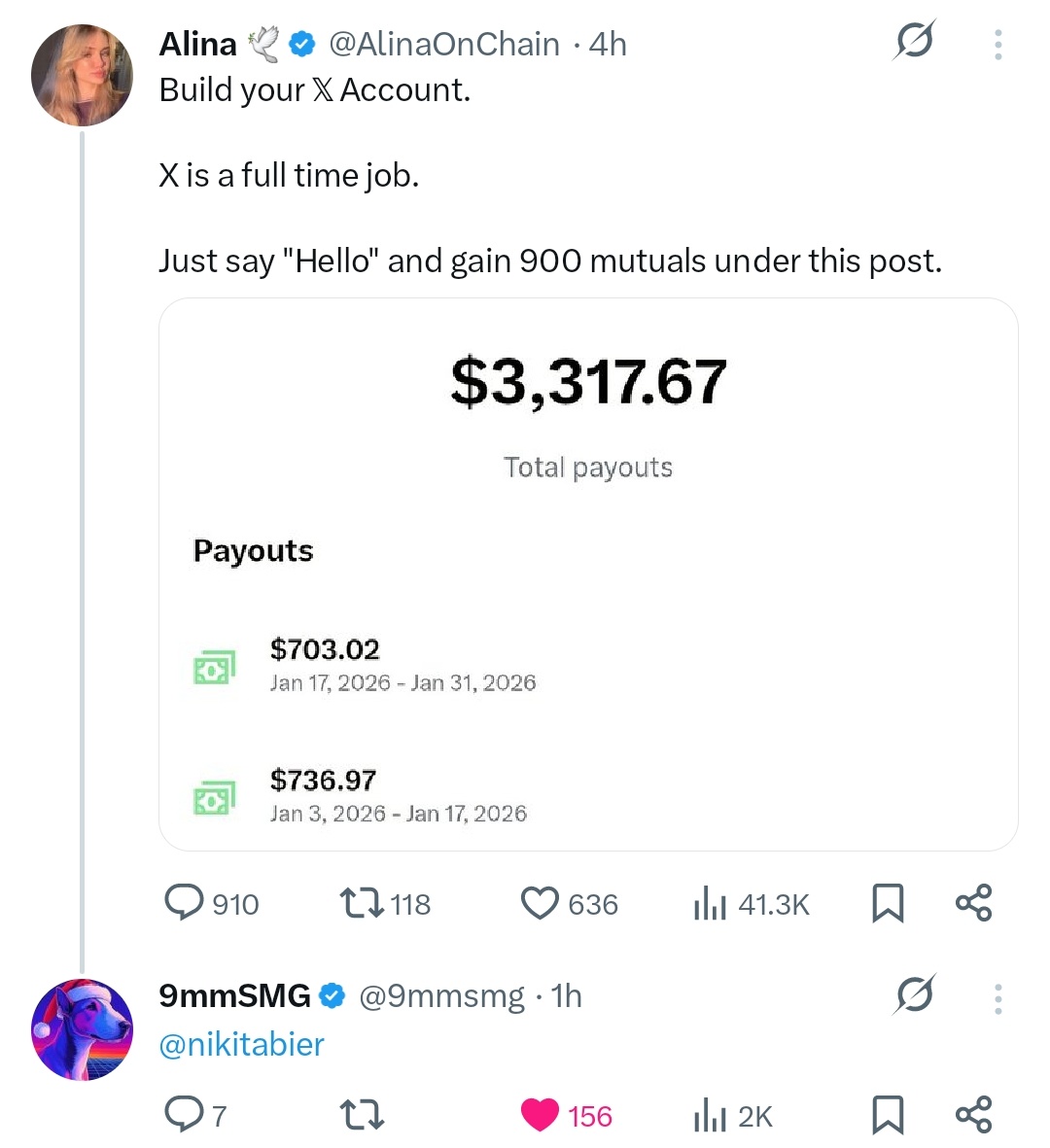Screen dimensions: 1050x1148
Task: Share 9mmSMG's reply
Action: point(973,1115)
